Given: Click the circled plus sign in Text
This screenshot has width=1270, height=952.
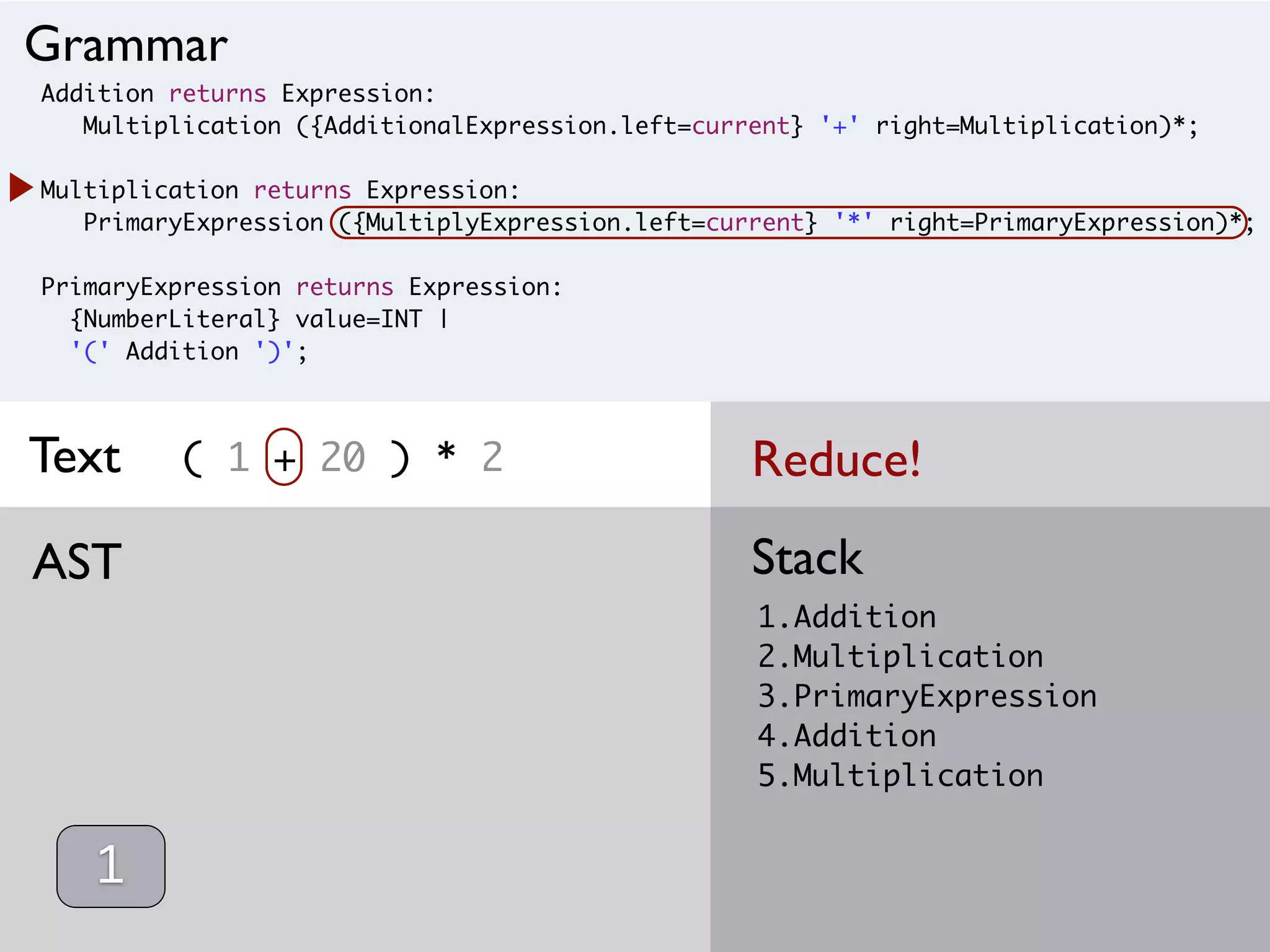Looking at the screenshot, I should [x=284, y=457].
